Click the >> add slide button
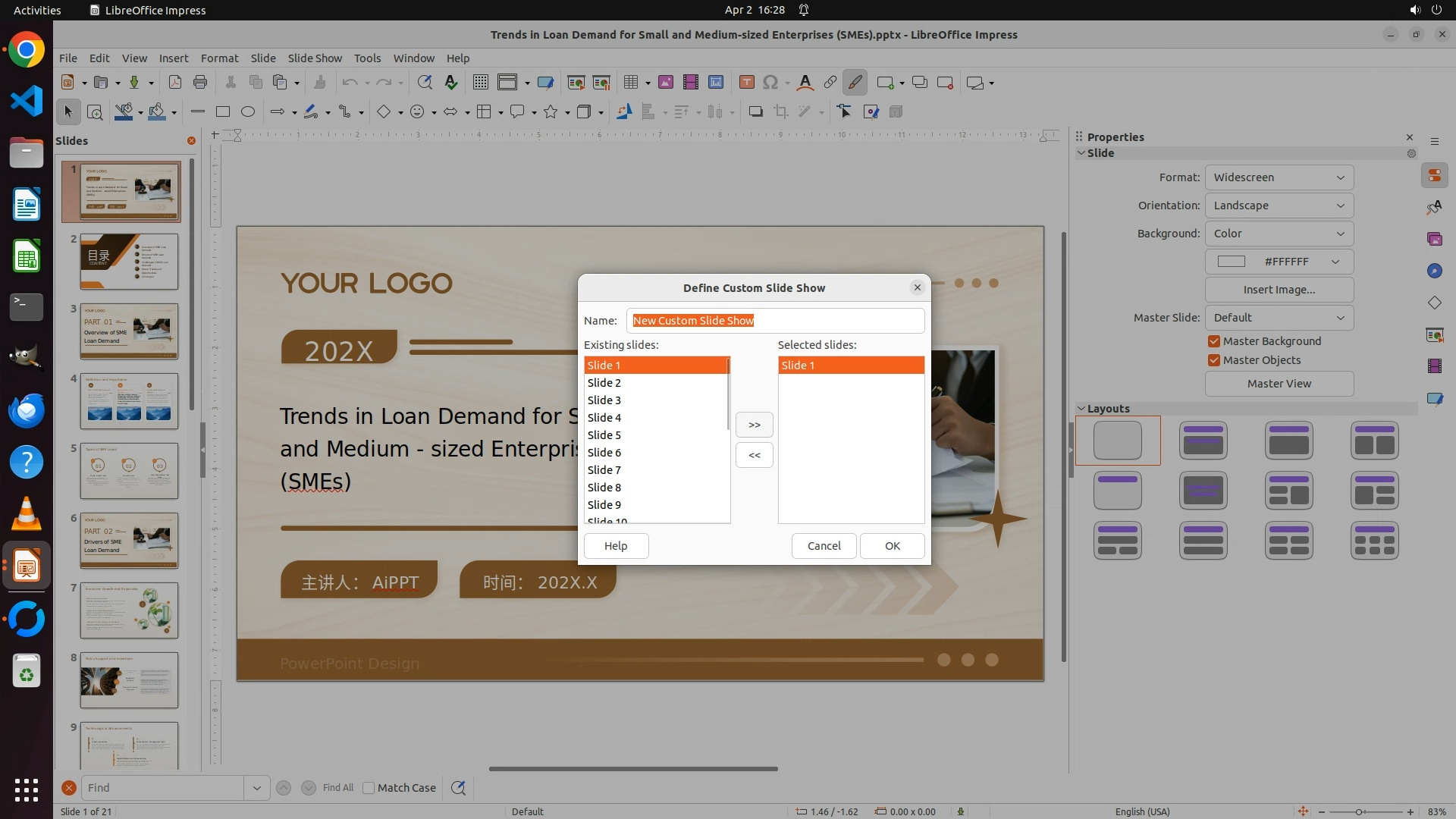 pyautogui.click(x=754, y=425)
